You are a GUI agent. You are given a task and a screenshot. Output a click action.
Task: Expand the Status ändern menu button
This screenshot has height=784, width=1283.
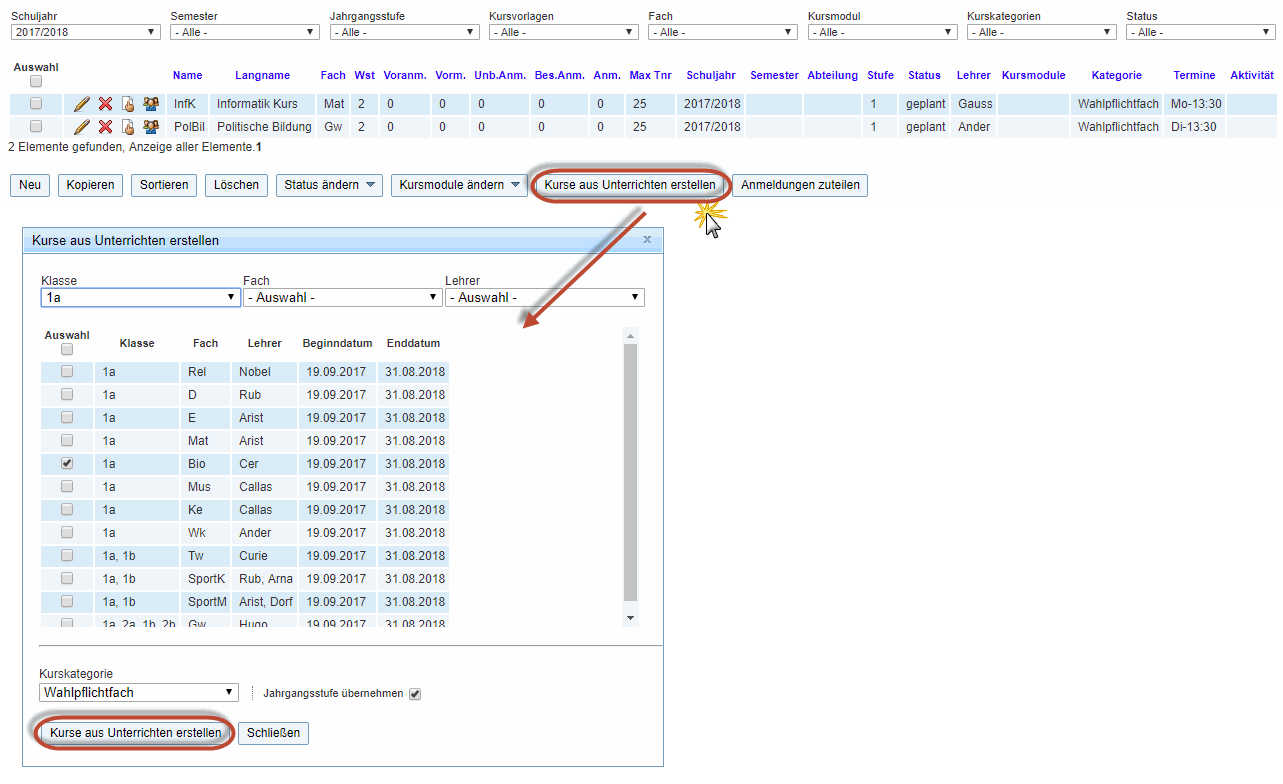pyautogui.click(x=329, y=185)
